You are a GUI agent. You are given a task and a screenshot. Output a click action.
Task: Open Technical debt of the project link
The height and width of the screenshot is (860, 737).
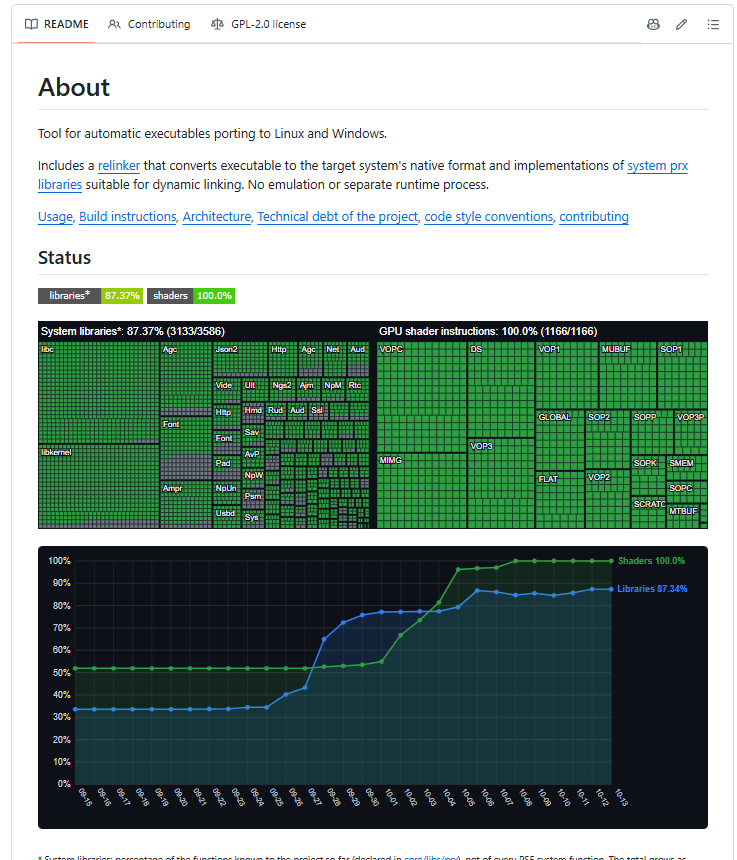pyautogui.click(x=337, y=217)
